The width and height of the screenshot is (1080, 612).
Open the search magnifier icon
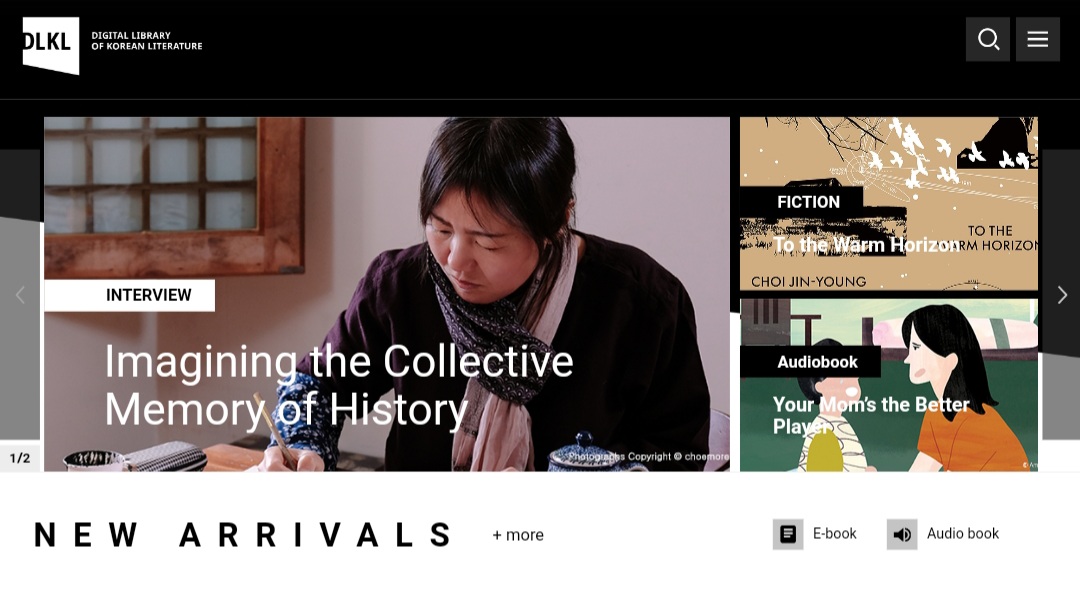coord(988,39)
